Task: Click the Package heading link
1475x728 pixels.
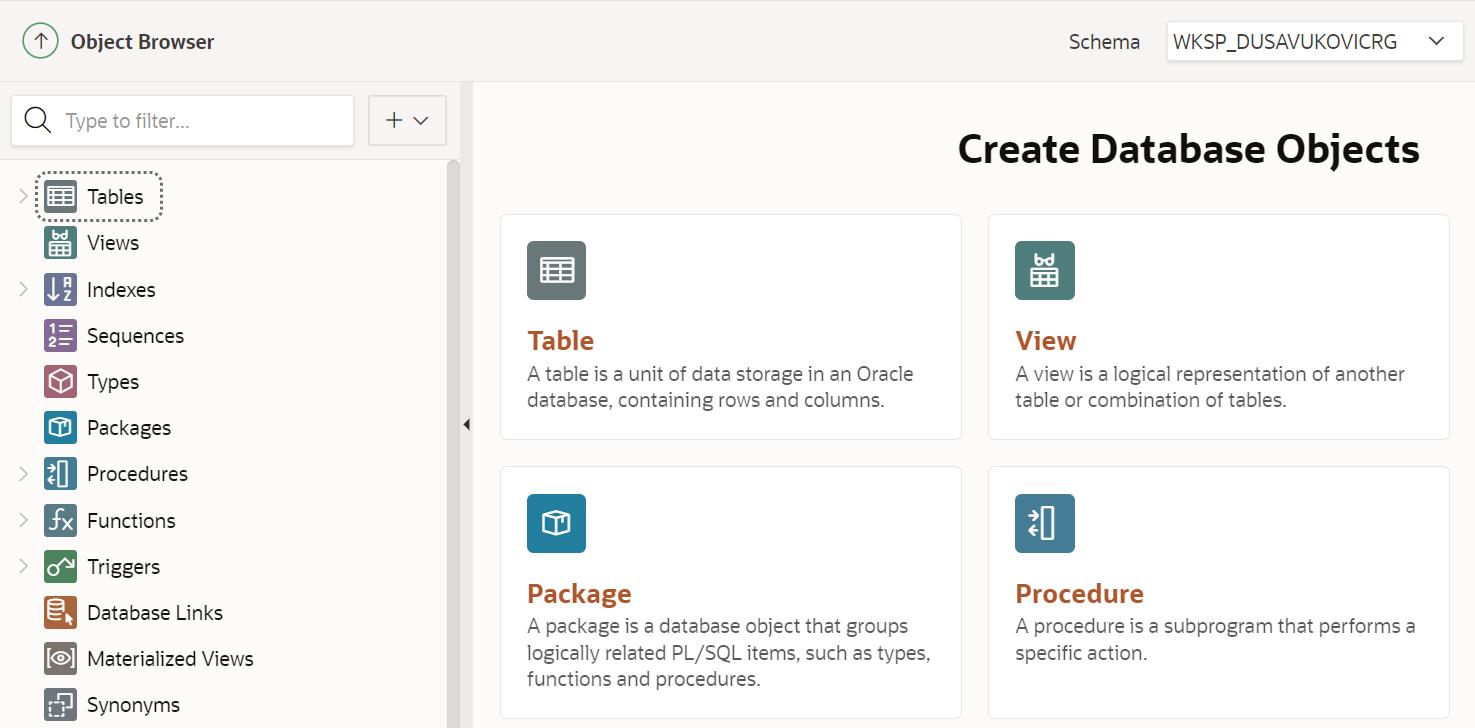Action: [x=579, y=594]
